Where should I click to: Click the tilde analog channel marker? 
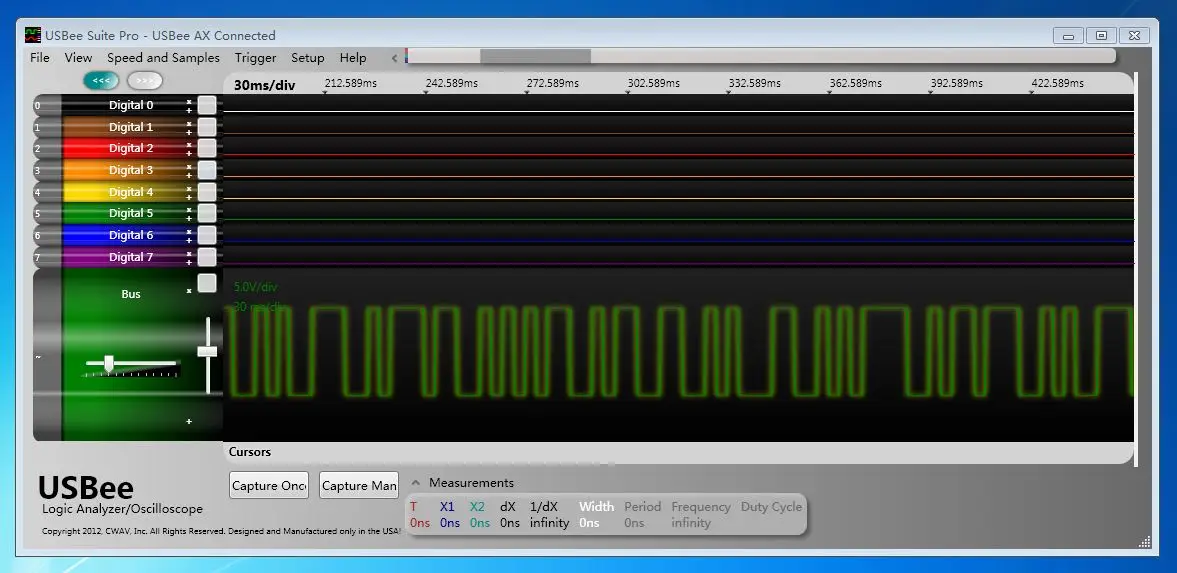click(x=38, y=357)
